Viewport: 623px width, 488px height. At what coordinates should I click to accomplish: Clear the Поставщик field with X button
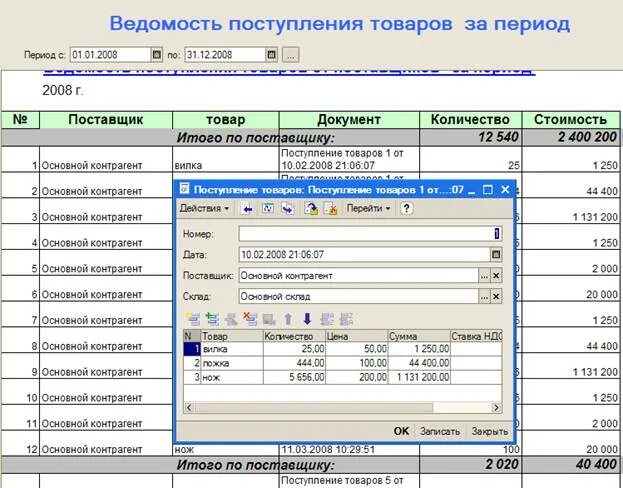pyautogui.click(x=496, y=275)
